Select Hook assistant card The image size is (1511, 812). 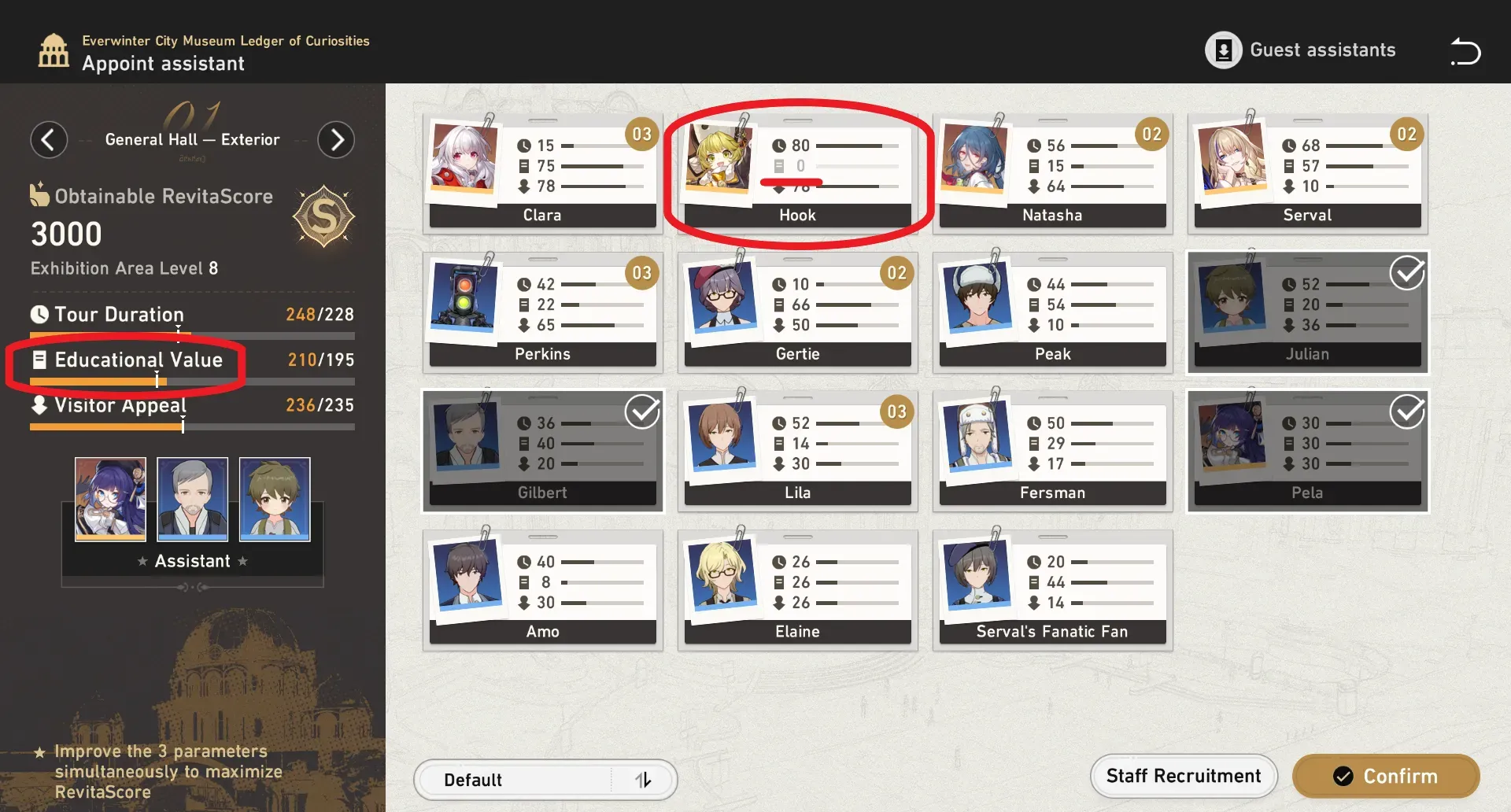tap(797, 173)
